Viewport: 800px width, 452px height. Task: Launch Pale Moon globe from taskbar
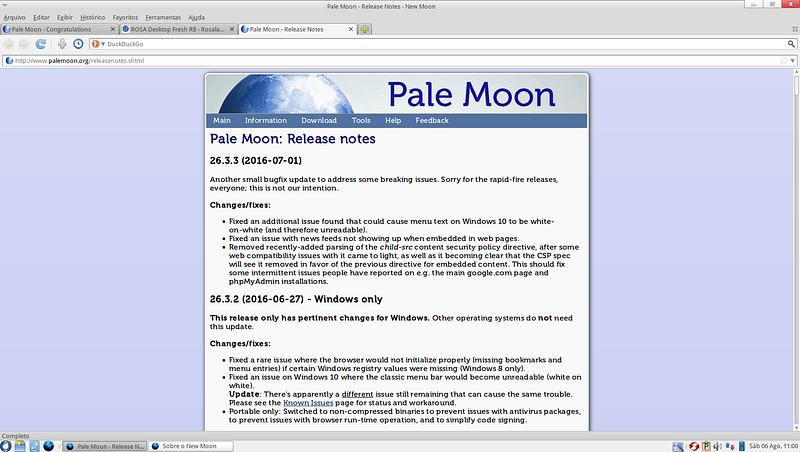pyautogui.click(x=48, y=446)
